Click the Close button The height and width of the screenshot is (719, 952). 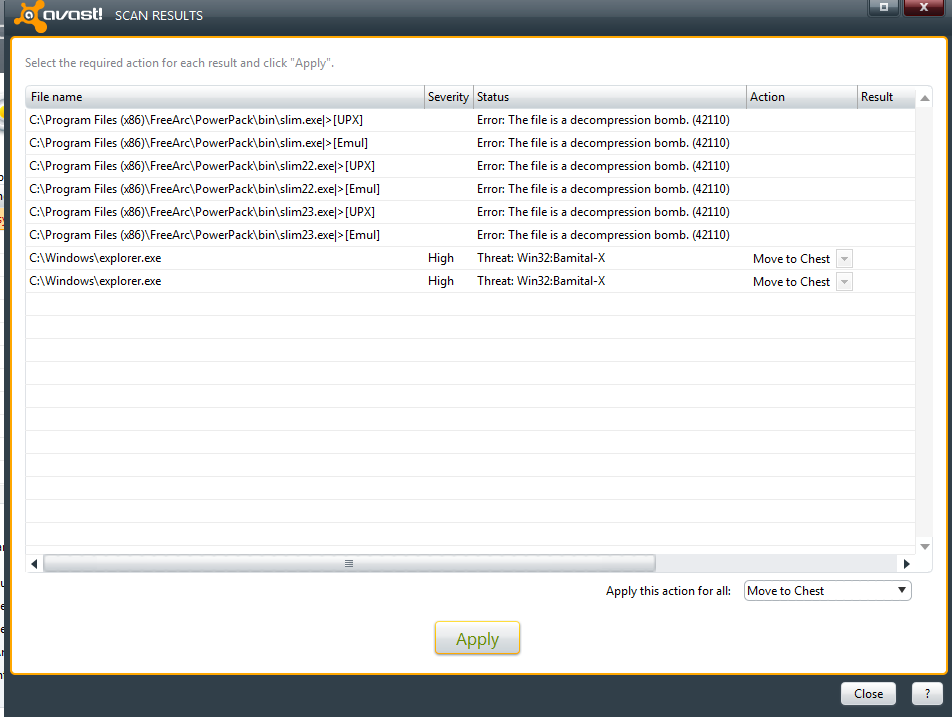(x=868, y=693)
